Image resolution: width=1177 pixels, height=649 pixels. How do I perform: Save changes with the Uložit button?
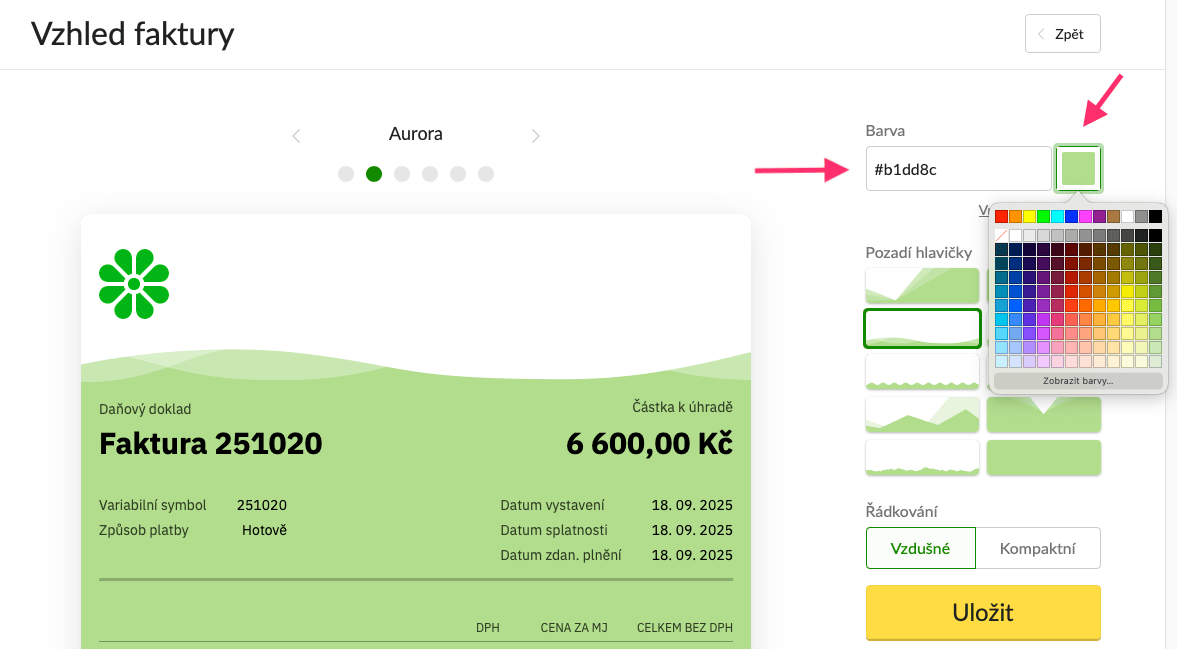coord(983,612)
